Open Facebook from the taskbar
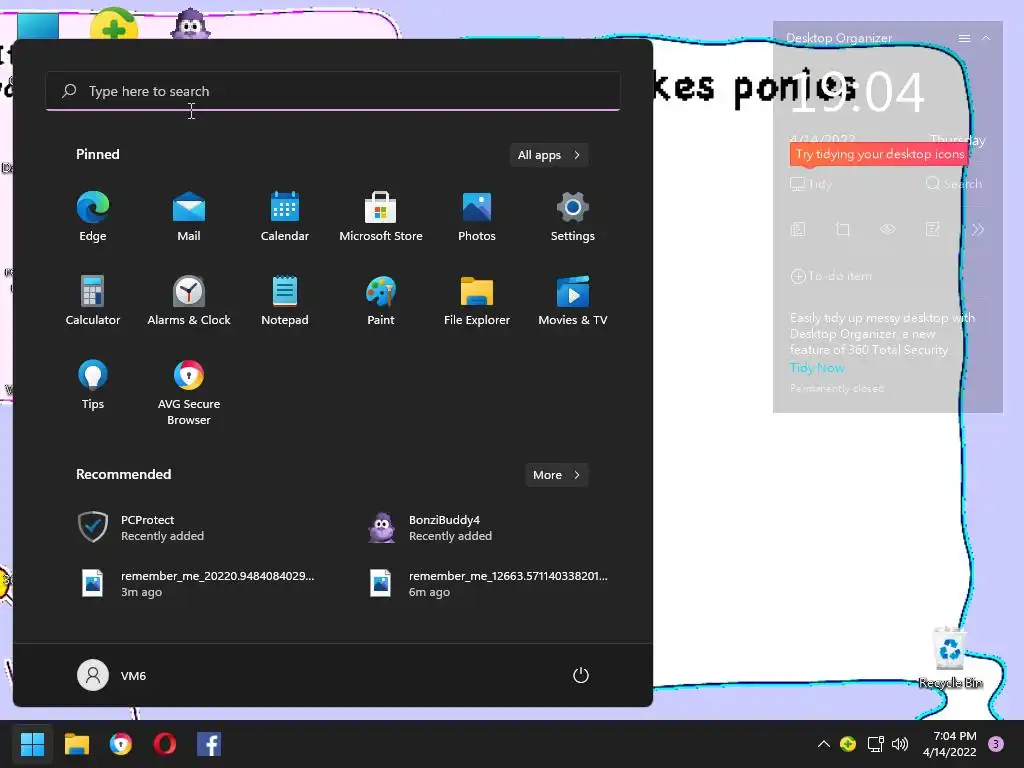 [x=209, y=744]
